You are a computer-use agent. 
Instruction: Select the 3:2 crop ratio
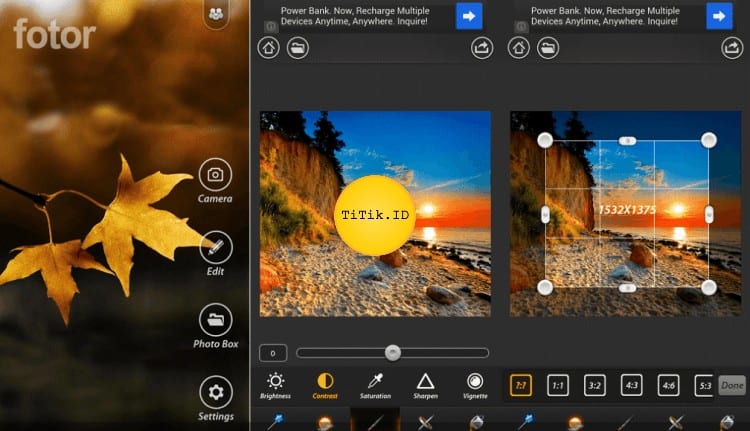(594, 385)
